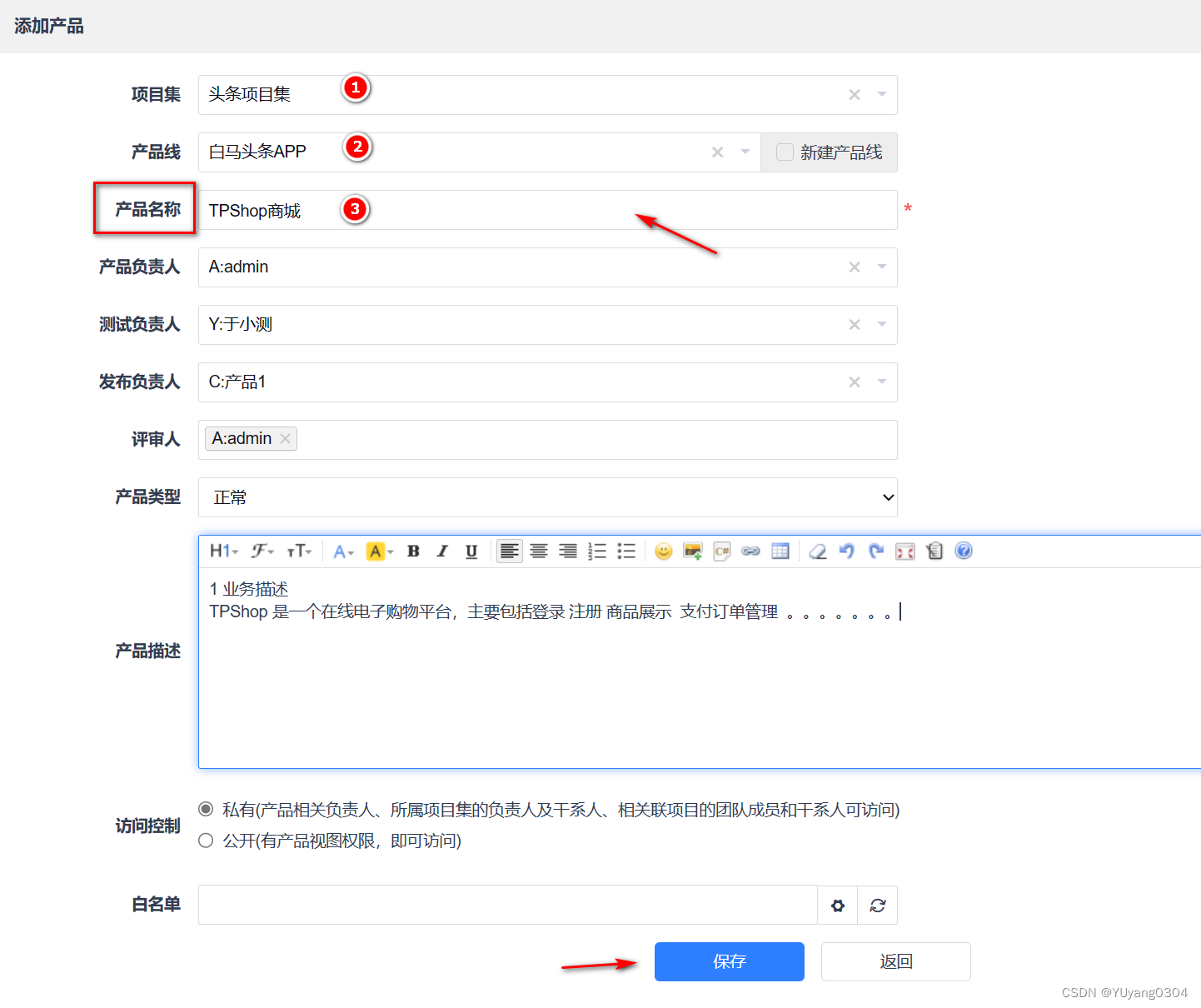Click the 白名单 input field

click(508, 905)
